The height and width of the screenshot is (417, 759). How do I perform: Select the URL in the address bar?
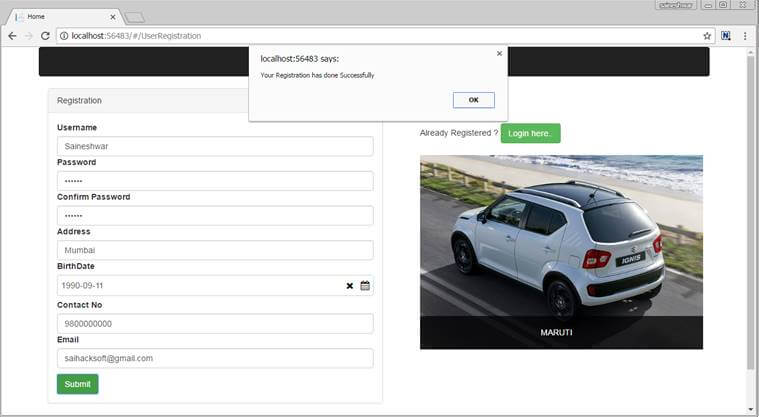tap(136, 36)
